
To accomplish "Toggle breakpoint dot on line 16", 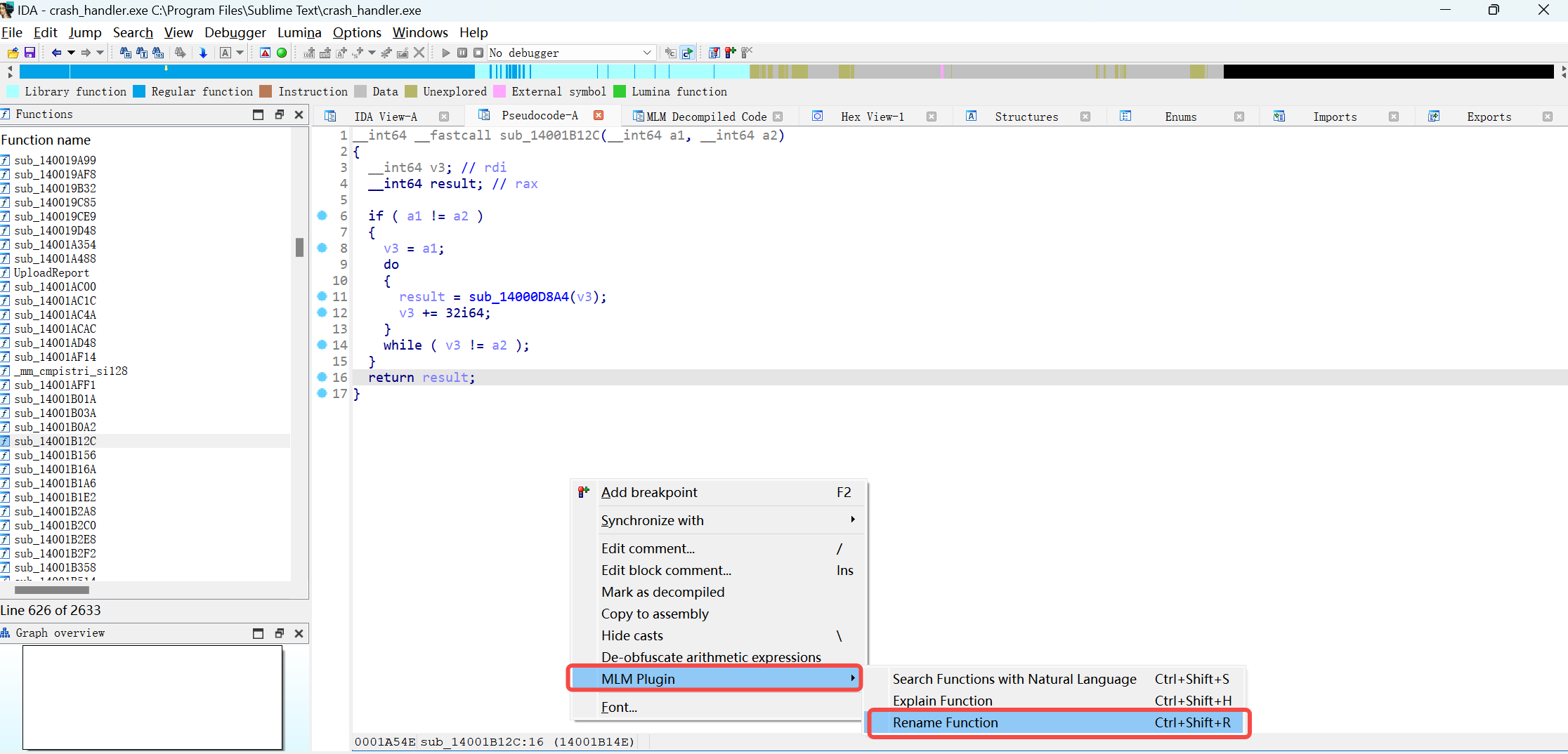I will click(322, 377).
